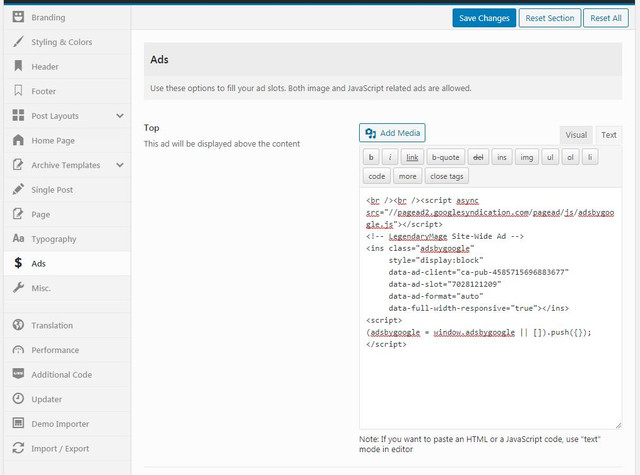Click the Misc. wrench icon
Viewport: 640px width, 475px height.
click(x=18, y=288)
